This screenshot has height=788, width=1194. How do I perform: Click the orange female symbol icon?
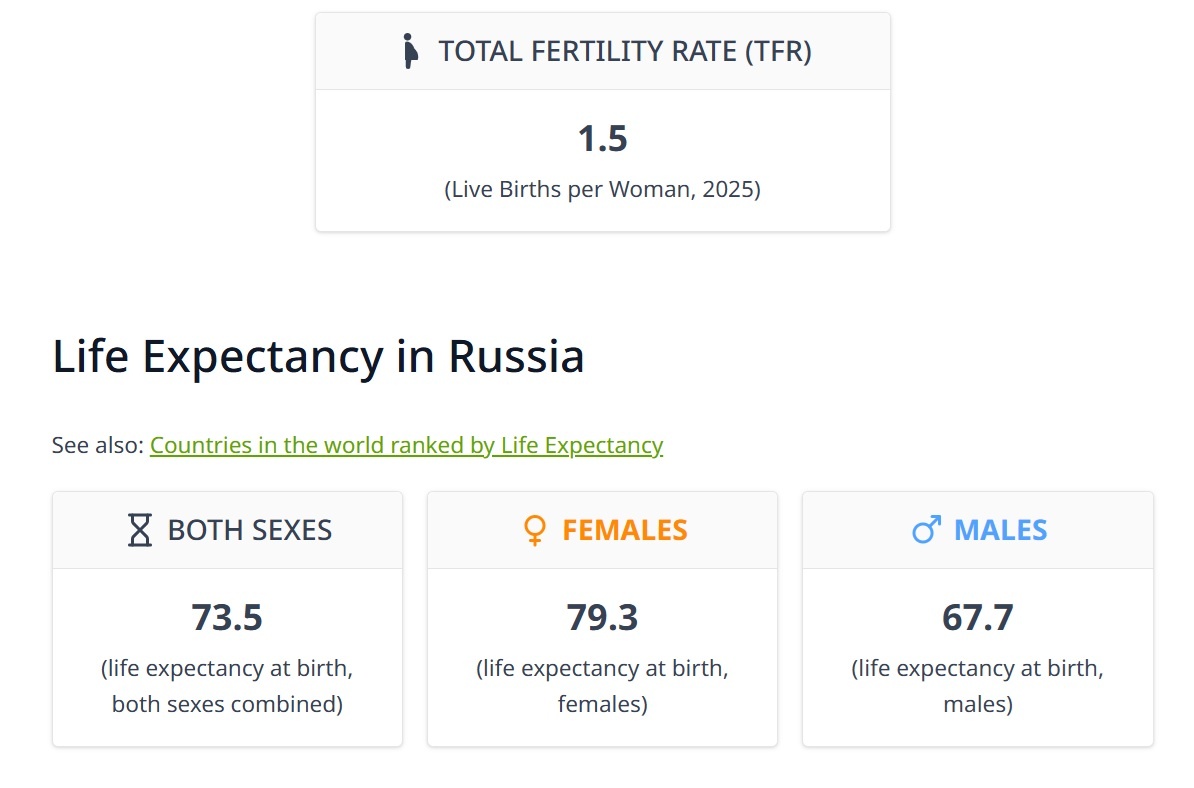(x=535, y=530)
